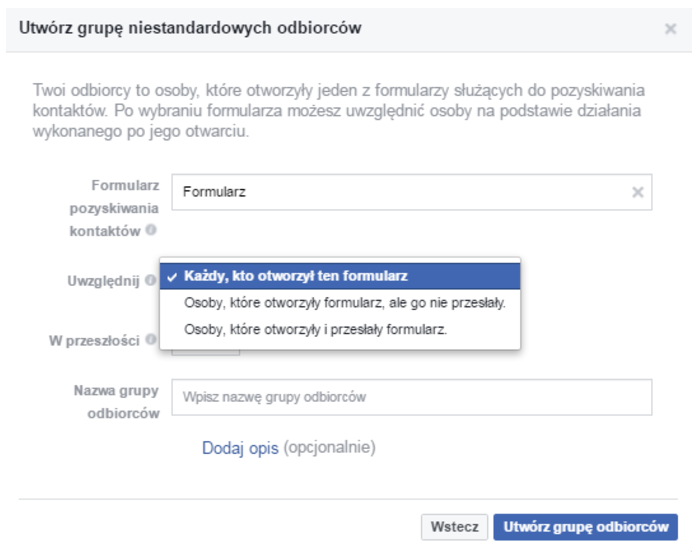Click info icon beside Uwzględnij

pyautogui.click(x=150, y=281)
